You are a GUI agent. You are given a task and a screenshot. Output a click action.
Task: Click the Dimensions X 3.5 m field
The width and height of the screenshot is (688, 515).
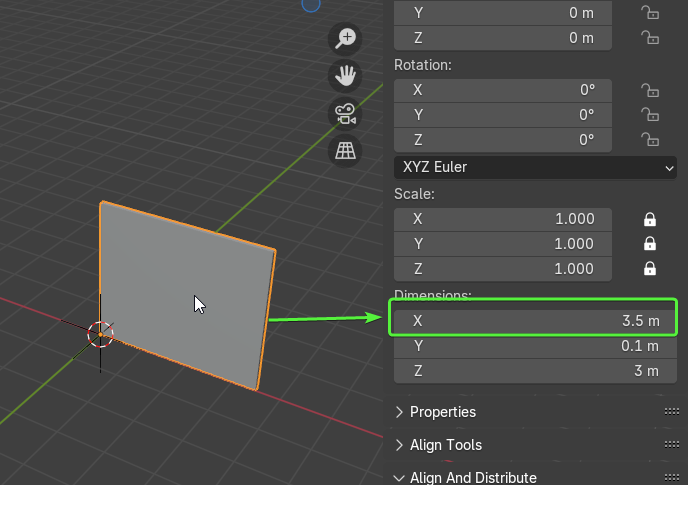click(535, 321)
